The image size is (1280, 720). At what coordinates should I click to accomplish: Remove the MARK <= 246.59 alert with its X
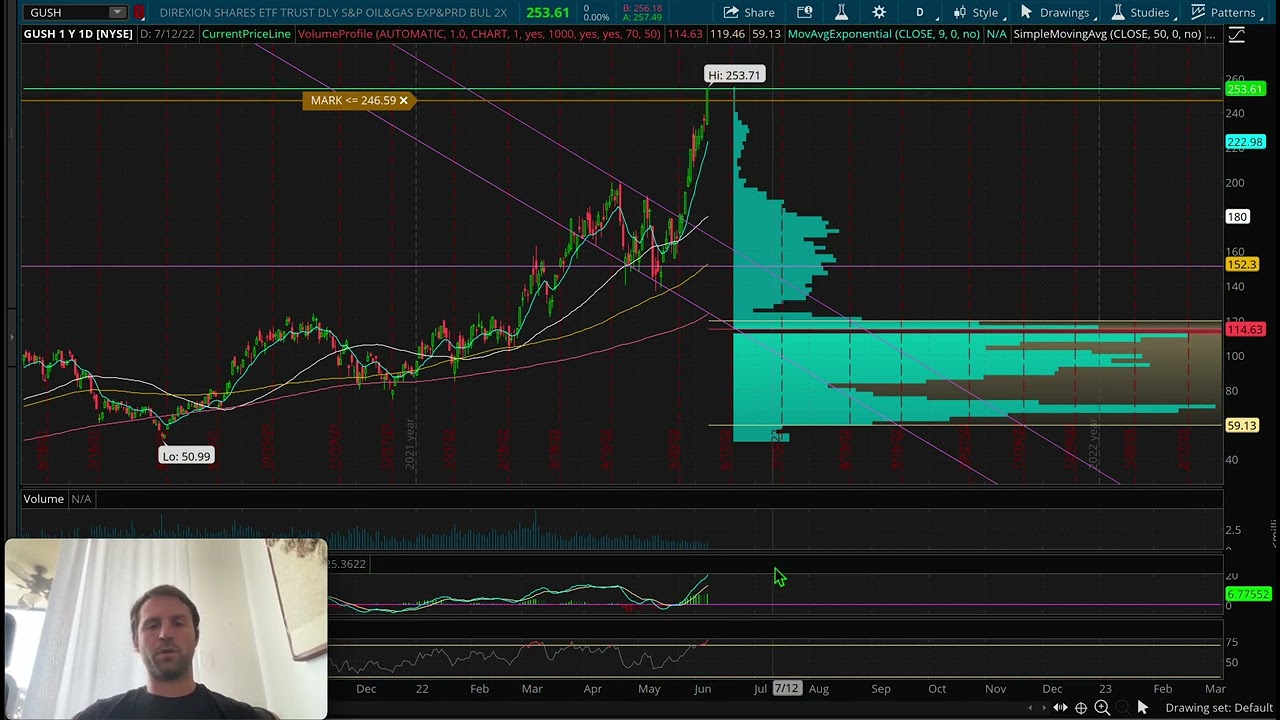coord(404,100)
